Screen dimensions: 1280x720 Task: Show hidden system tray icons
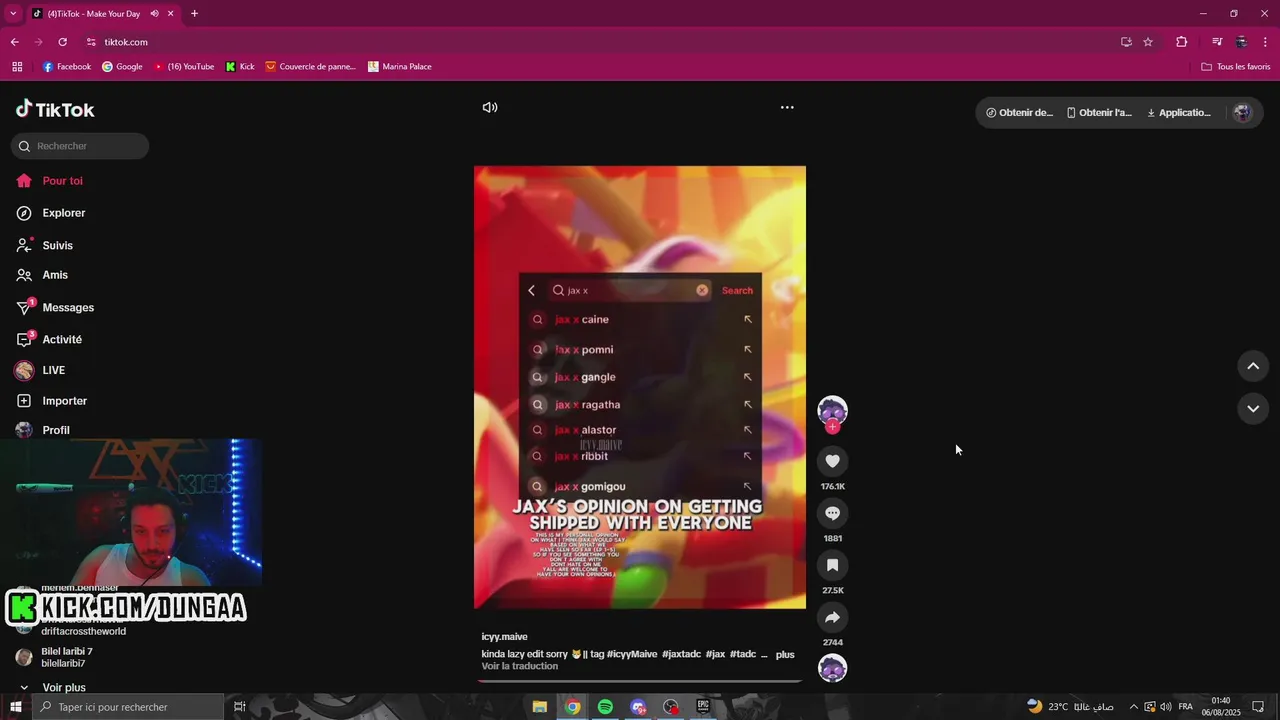coord(1133,707)
